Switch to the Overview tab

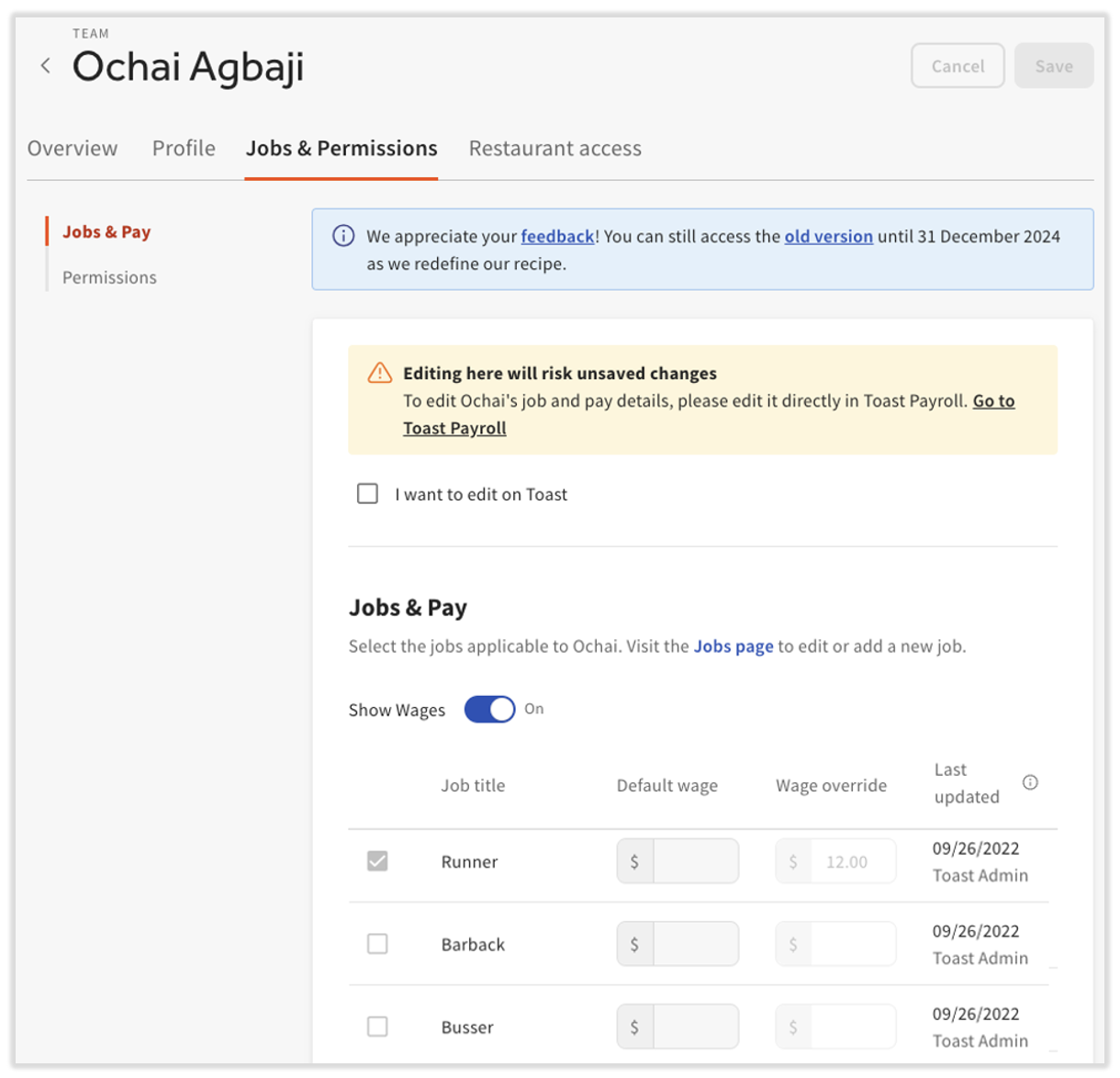[72, 148]
